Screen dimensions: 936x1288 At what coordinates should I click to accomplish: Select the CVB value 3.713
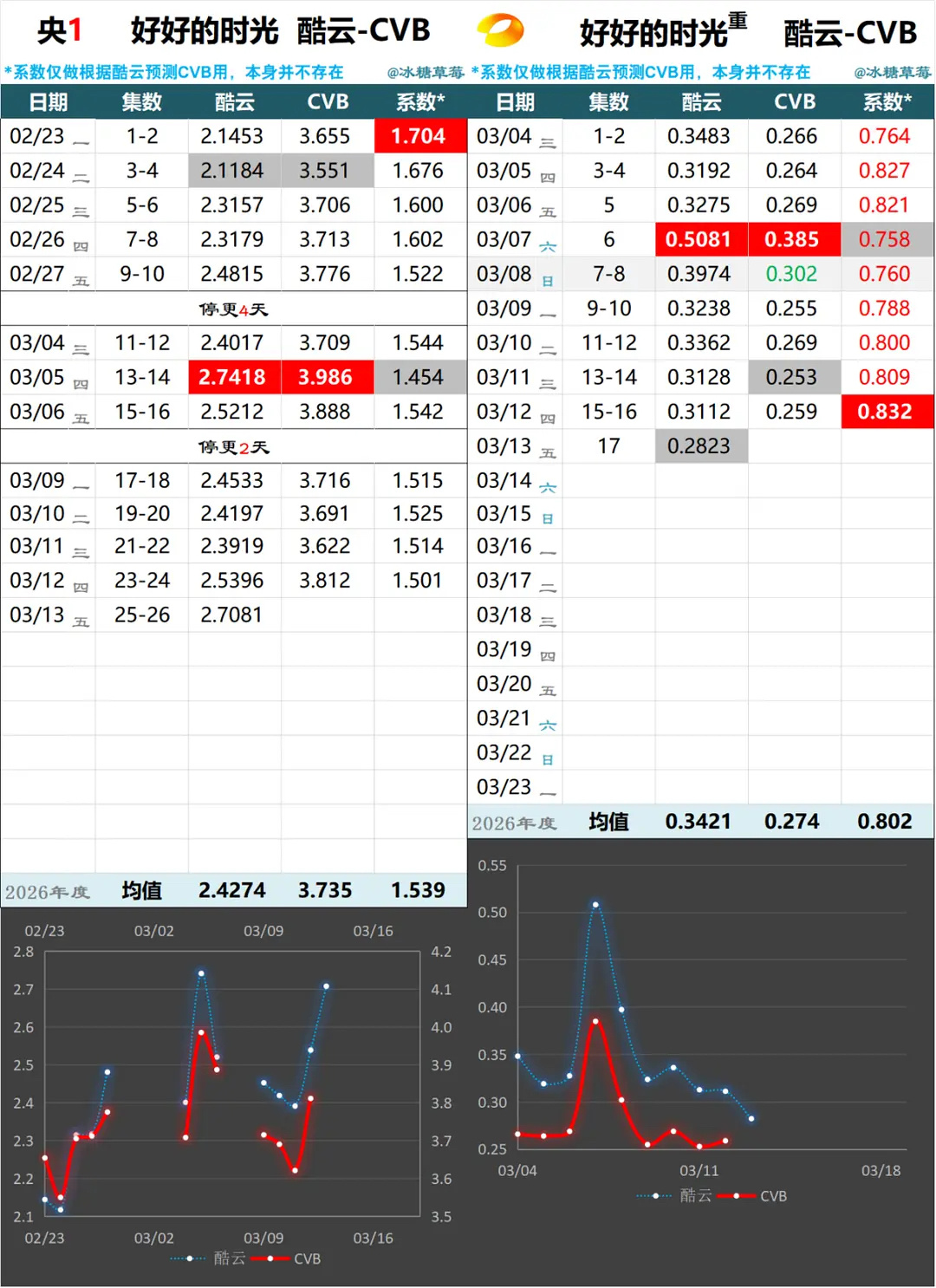click(324, 239)
